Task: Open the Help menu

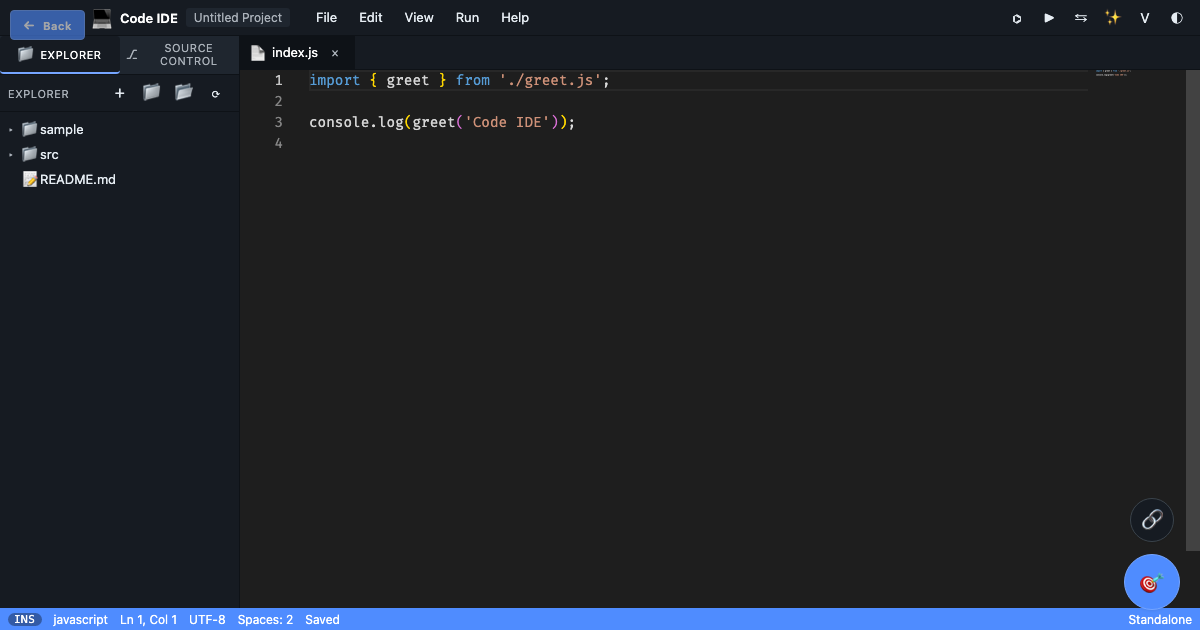Action: (515, 18)
